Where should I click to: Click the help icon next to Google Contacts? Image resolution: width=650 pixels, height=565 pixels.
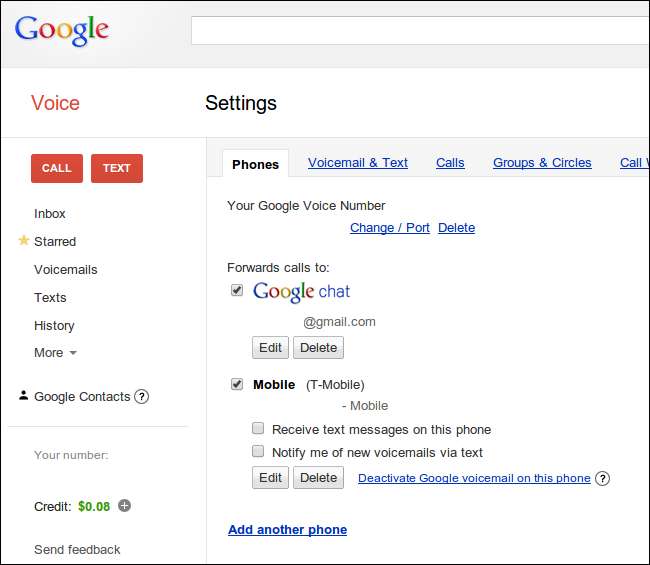(x=142, y=397)
